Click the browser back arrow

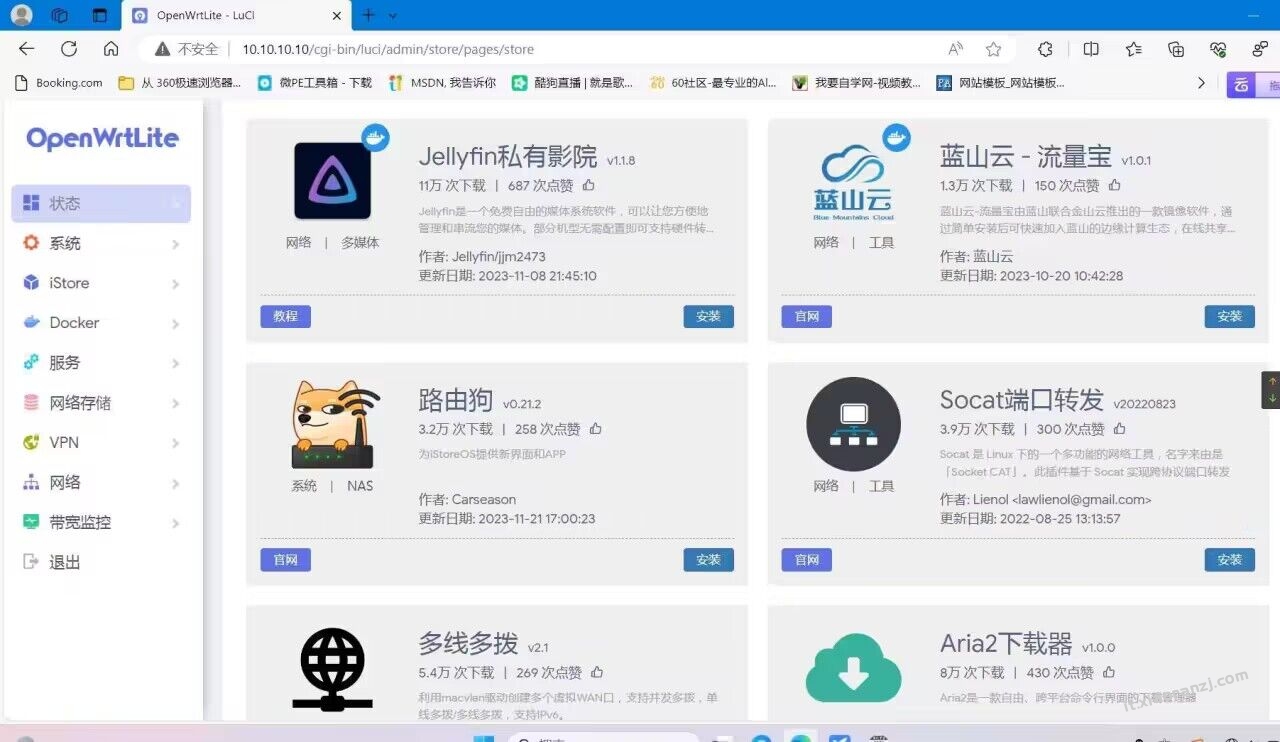tap(27, 49)
